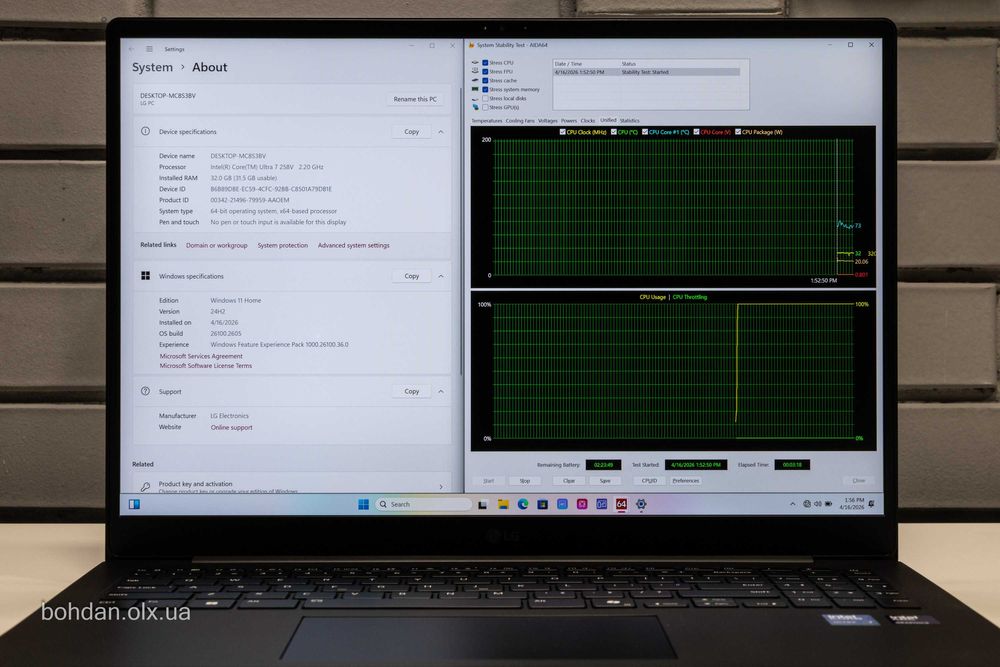This screenshot has height=667, width=1000.
Task: Open the taskbar clock and date
Action: pos(852,504)
